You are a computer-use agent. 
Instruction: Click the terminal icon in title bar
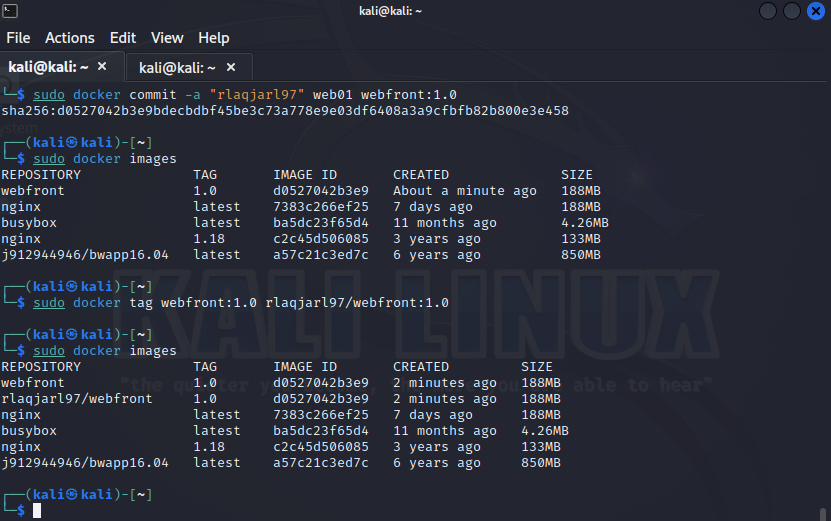(10, 11)
